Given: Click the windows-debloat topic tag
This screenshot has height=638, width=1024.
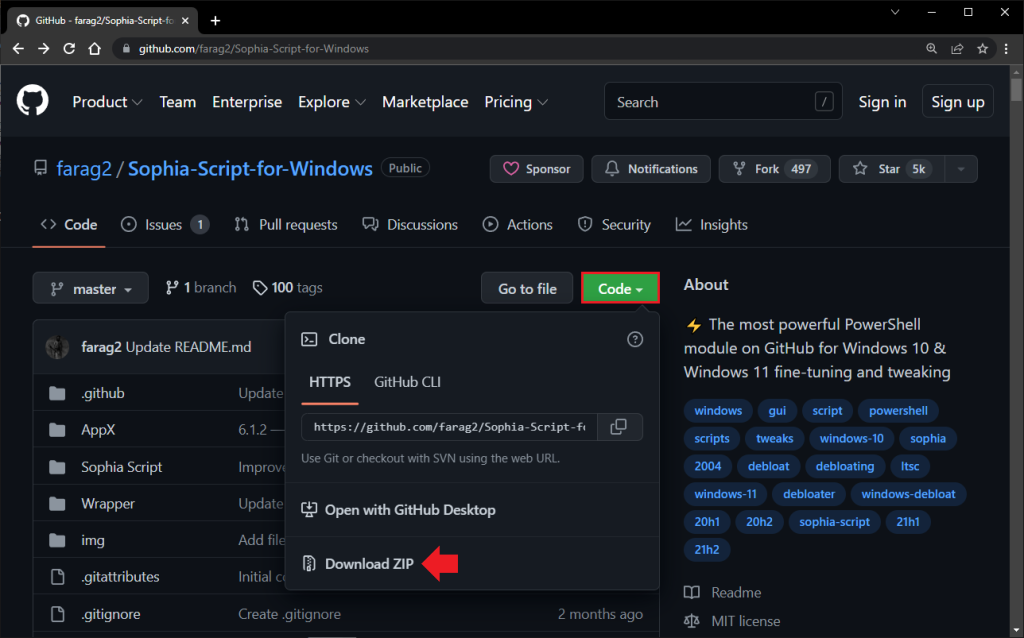Looking at the screenshot, I should click(908, 494).
